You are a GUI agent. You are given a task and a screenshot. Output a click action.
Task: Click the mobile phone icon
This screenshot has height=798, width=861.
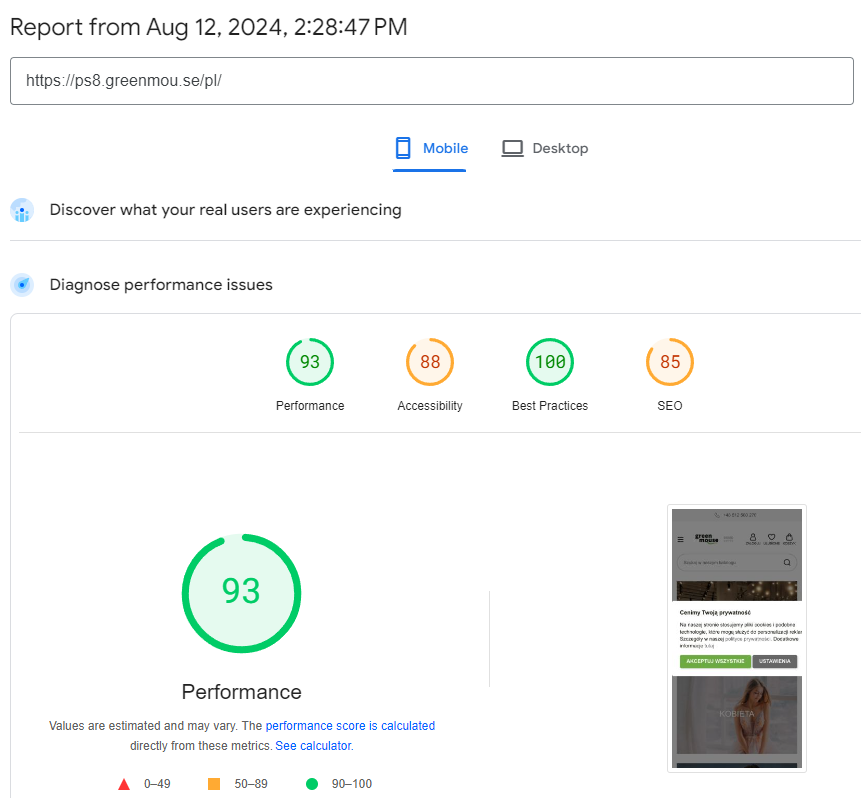(x=403, y=148)
